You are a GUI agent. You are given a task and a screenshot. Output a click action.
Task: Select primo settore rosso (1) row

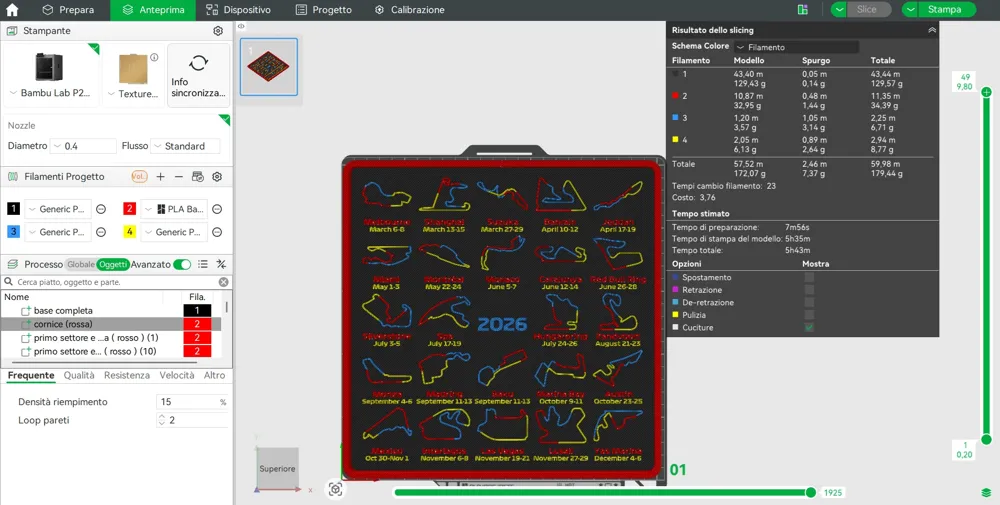pyautogui.click(x=111, y=338)
